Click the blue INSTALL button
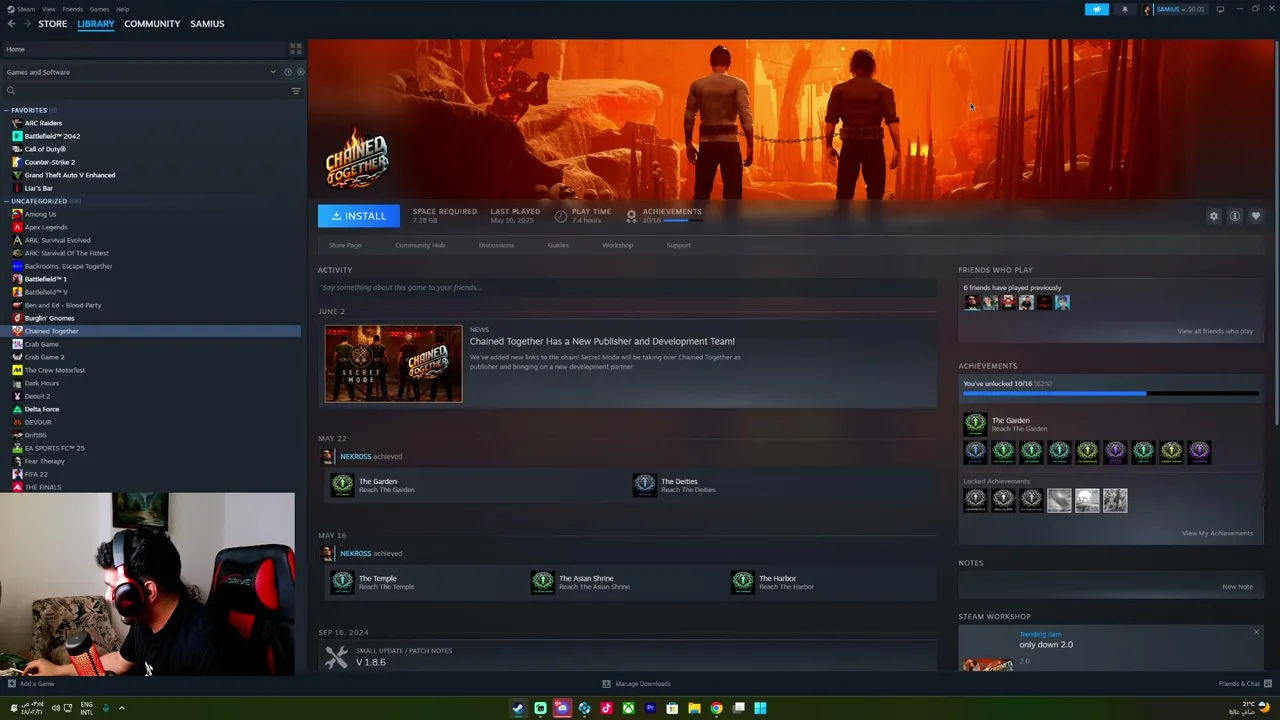Screen dimensions: 1280x720 [359, 216]
